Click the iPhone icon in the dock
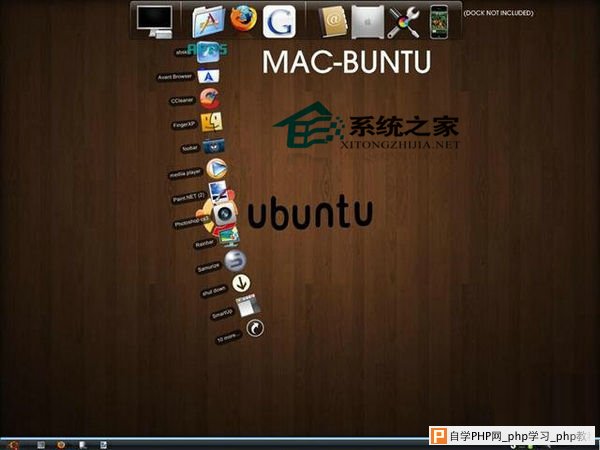This screenshot has width=600, height=450. (438, 20)
